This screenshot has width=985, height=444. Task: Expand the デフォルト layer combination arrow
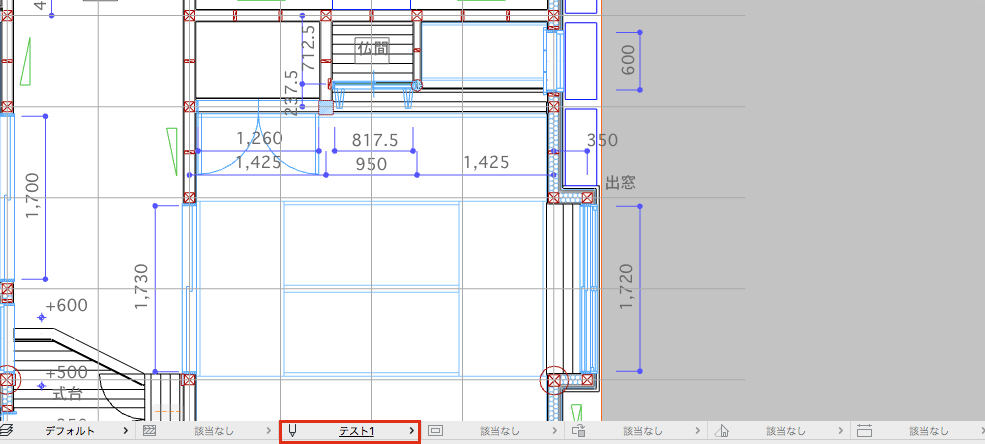[126, 431]
